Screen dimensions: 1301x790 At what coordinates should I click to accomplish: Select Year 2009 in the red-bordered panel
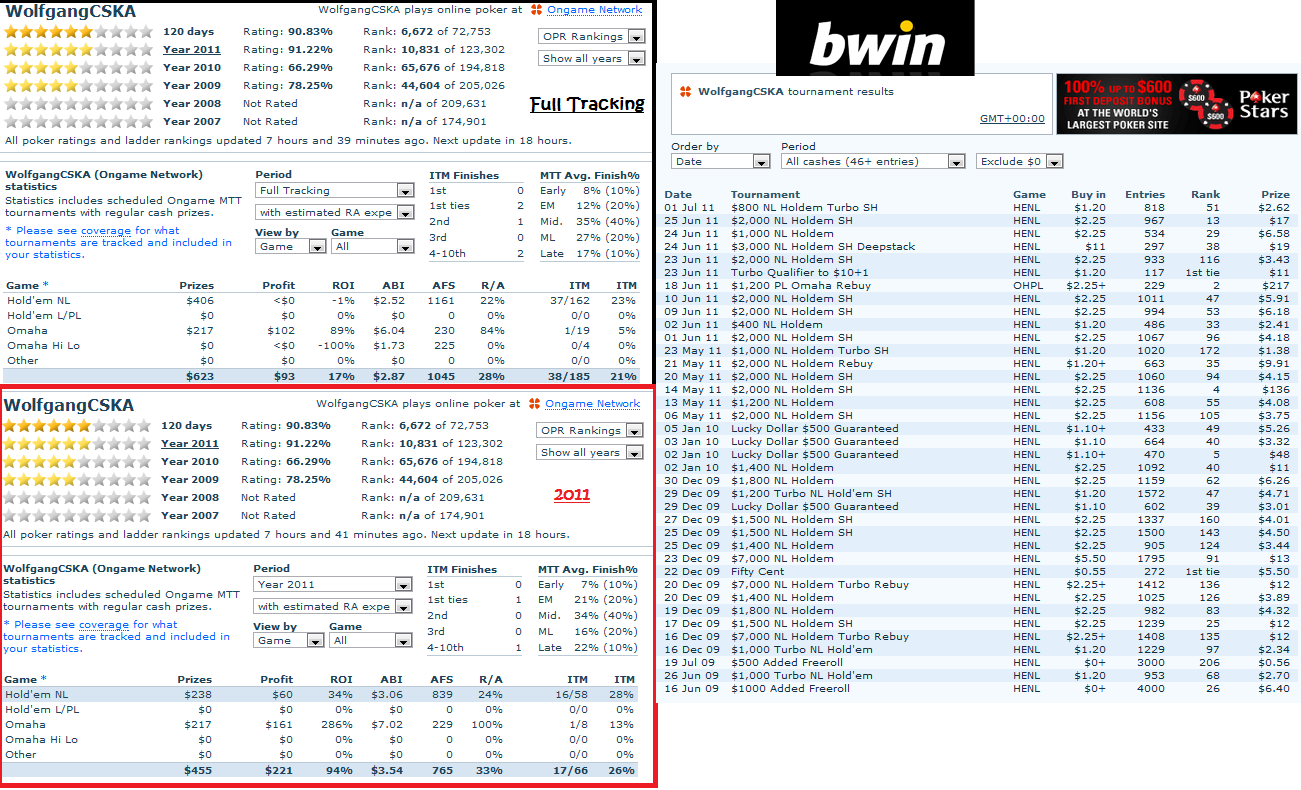(x=190, y=480)
